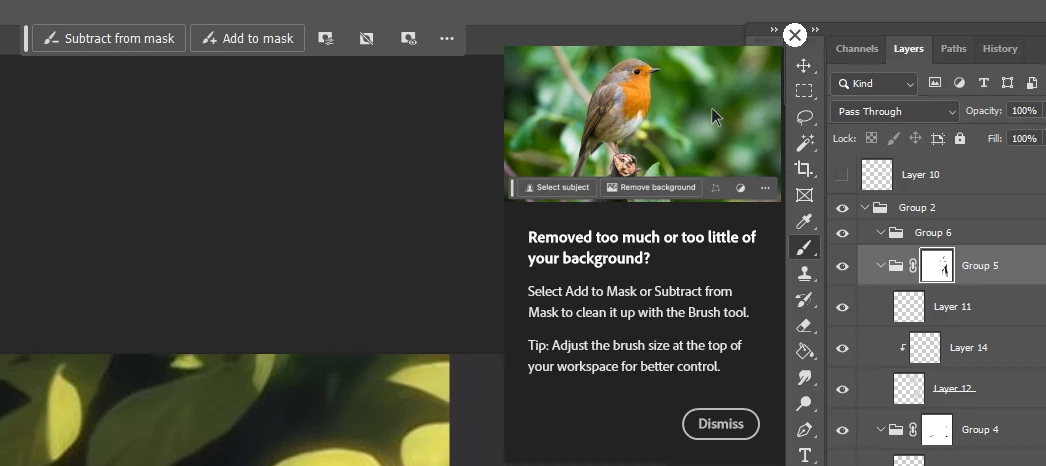Select the Dodge tool
This screenshot has height=466, width=1046.
pos(805,403)
